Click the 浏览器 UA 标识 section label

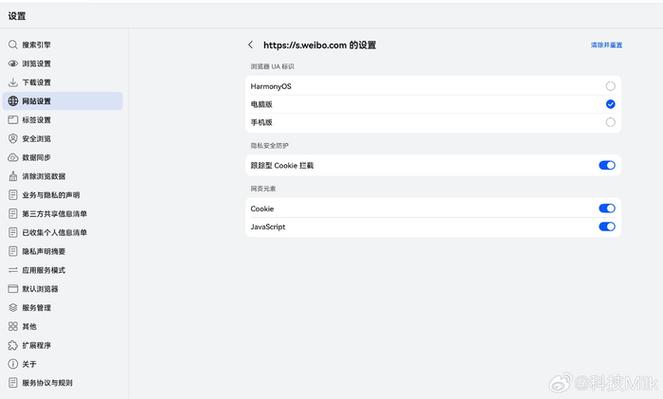click(x=272, y=66)
